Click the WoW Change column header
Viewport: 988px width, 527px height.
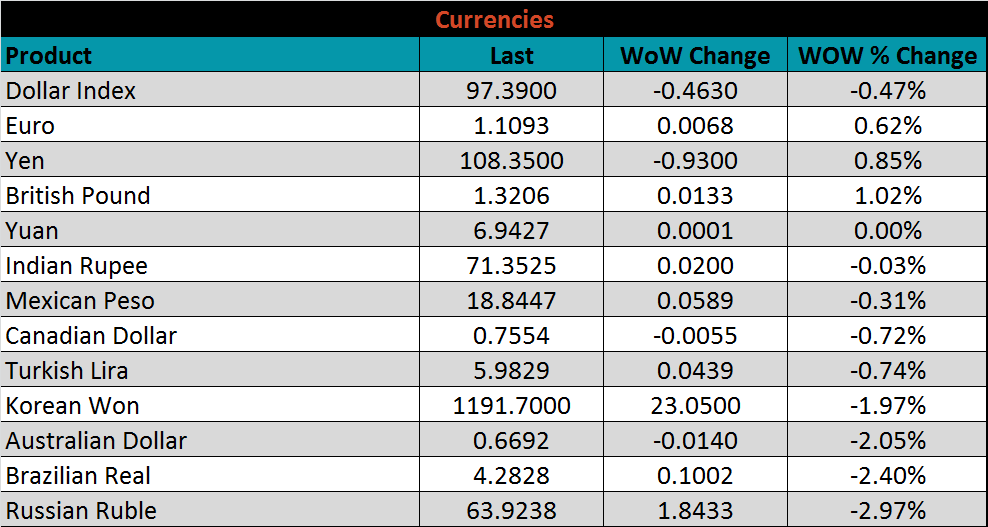695,55
